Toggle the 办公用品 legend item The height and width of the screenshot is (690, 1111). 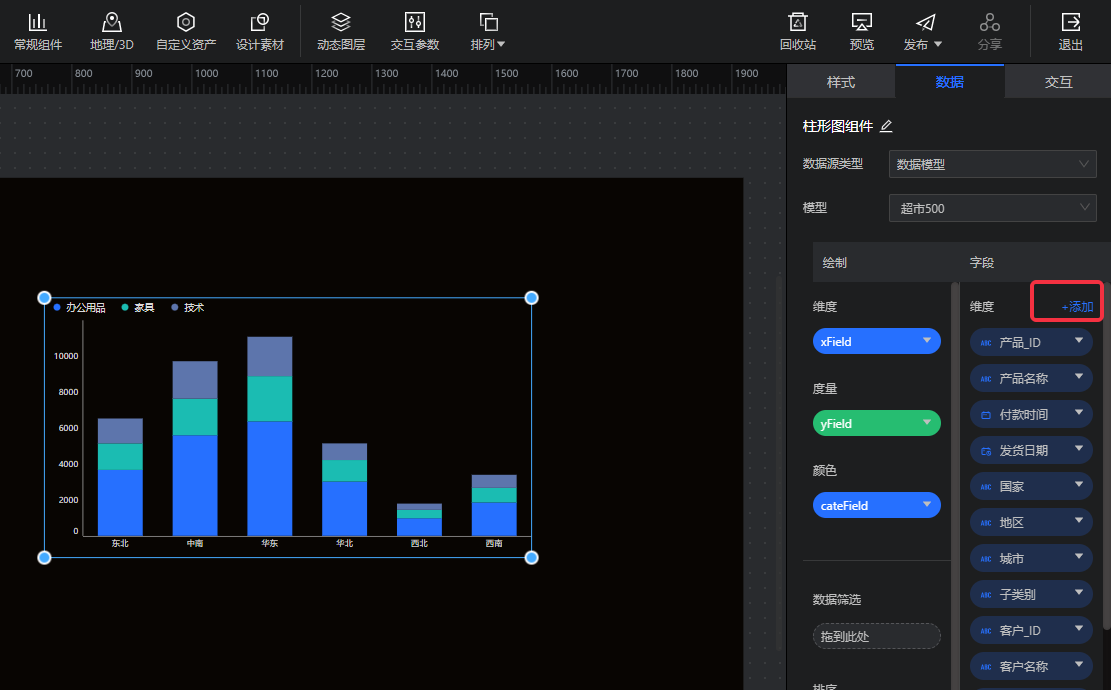[x=80, y=308]
